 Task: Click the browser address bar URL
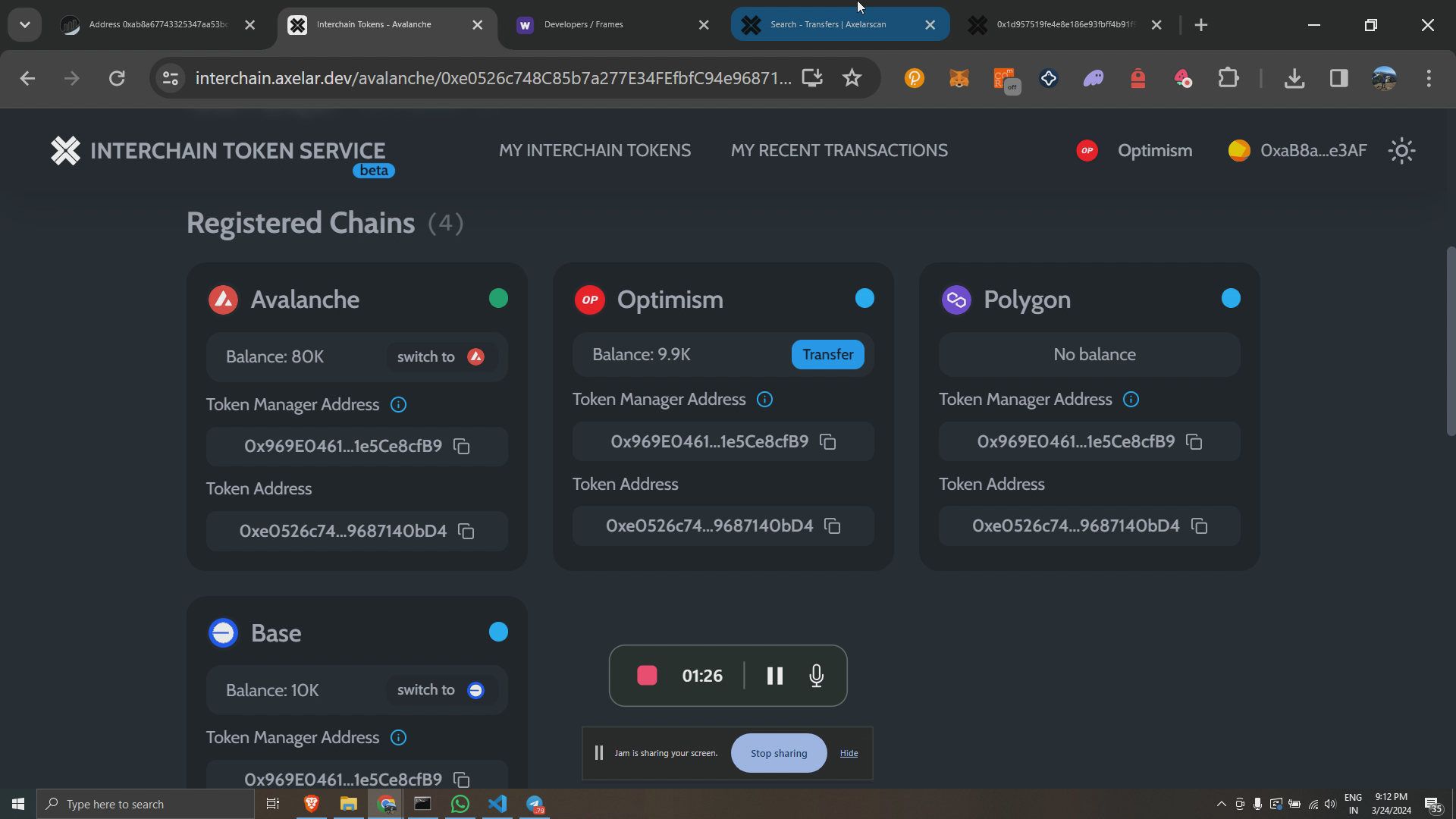(493, 78)
